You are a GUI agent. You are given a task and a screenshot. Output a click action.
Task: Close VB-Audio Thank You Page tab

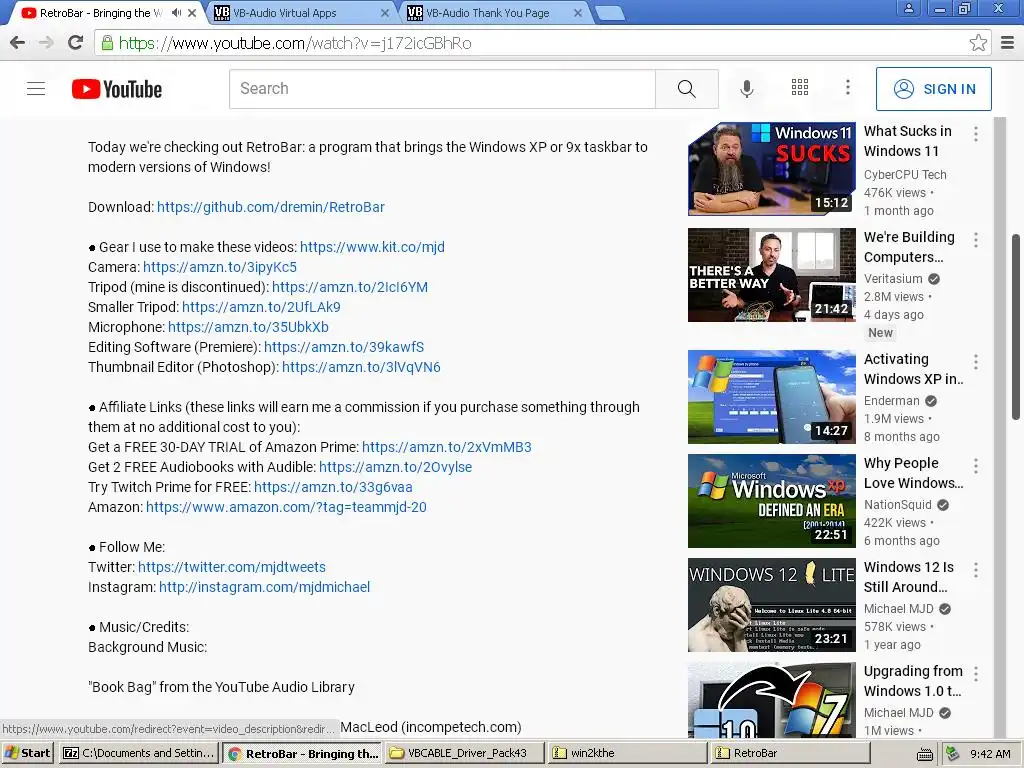click(x=578, y=13)
